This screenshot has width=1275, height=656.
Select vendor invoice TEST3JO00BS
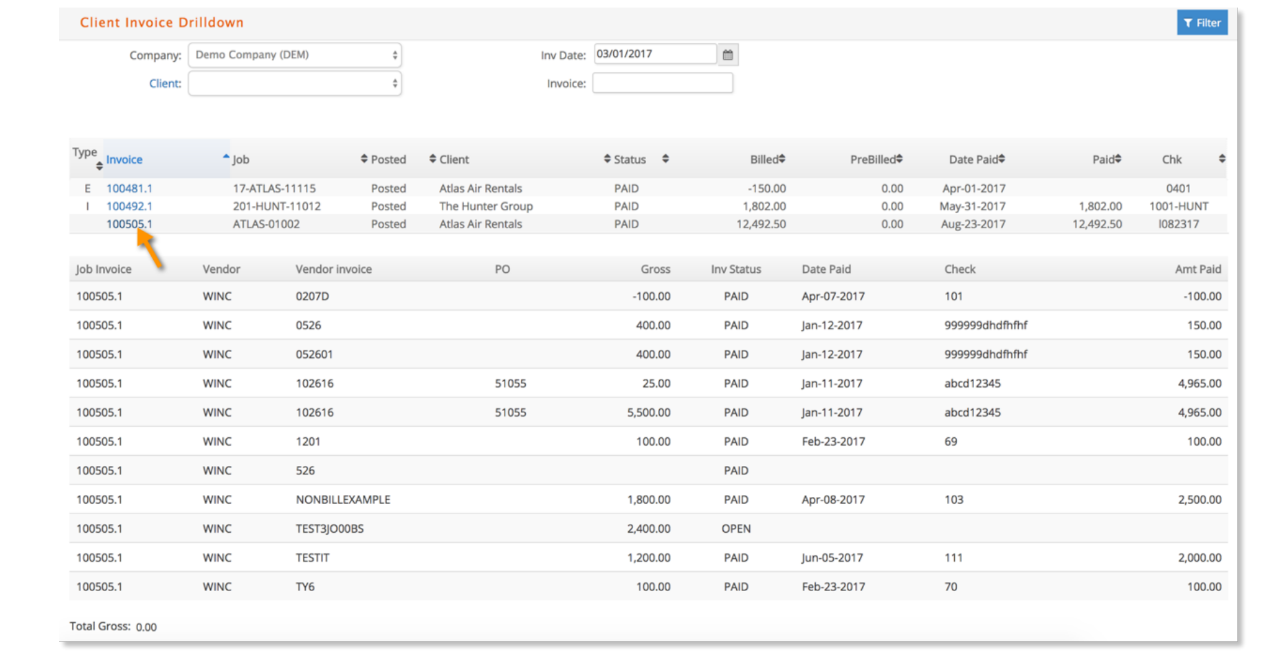(330, 528)
